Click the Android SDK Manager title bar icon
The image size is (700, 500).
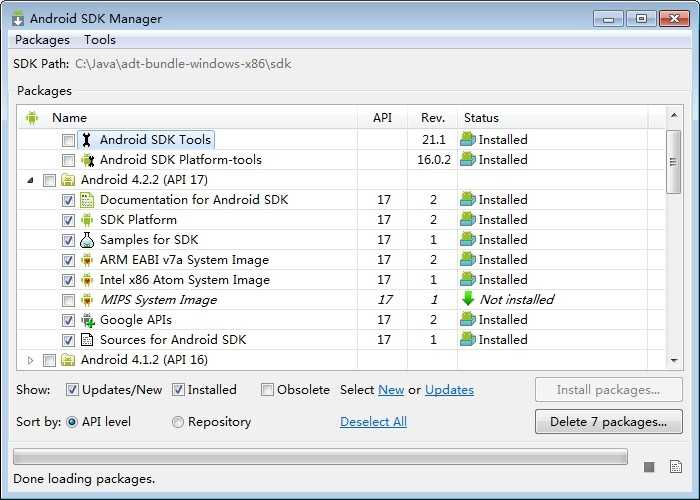click(x=18, y=19)
